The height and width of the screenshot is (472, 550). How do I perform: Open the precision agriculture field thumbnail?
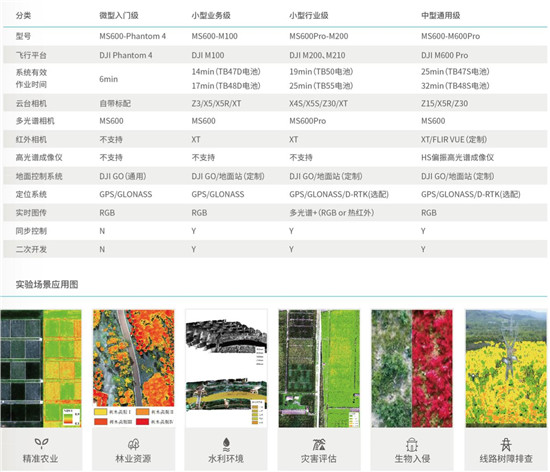tap(41, 368)
